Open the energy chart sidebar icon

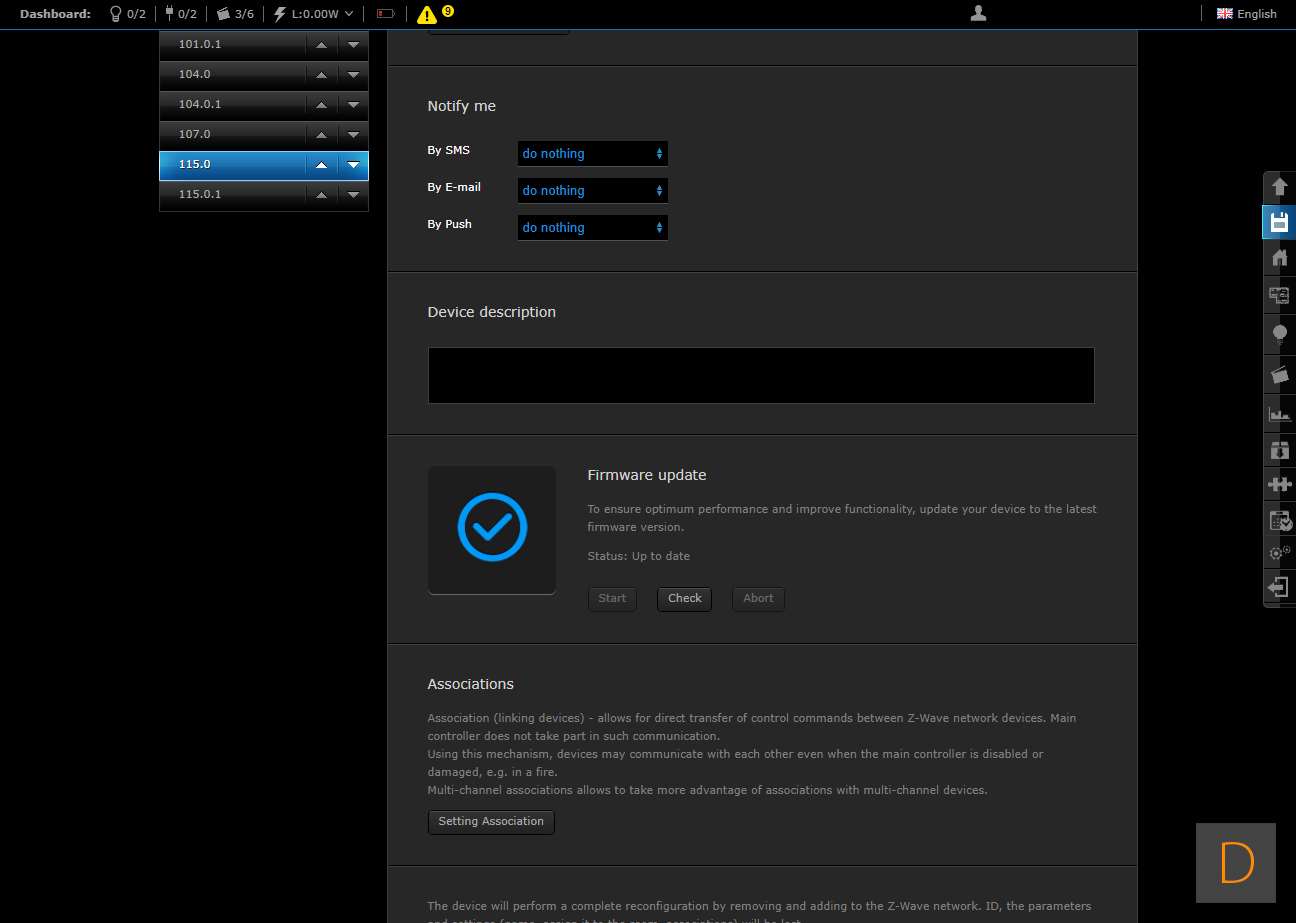pyautogui.click(x=1278, y=413)
